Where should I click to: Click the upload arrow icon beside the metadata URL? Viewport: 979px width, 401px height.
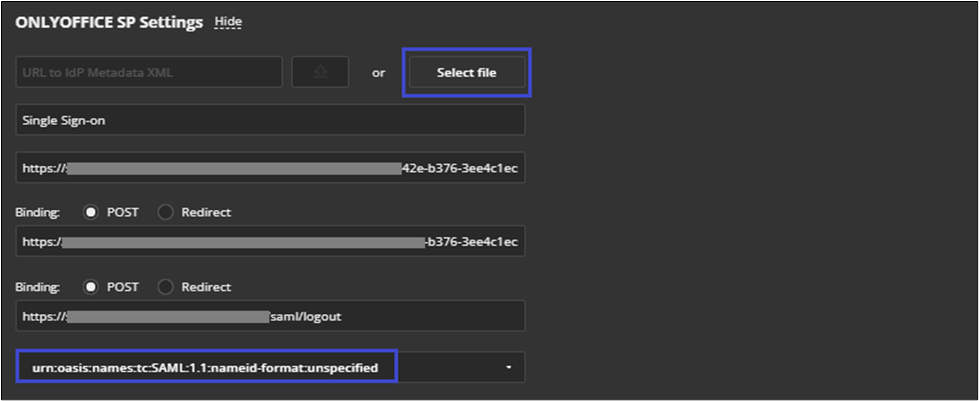(x=320, y=72)
